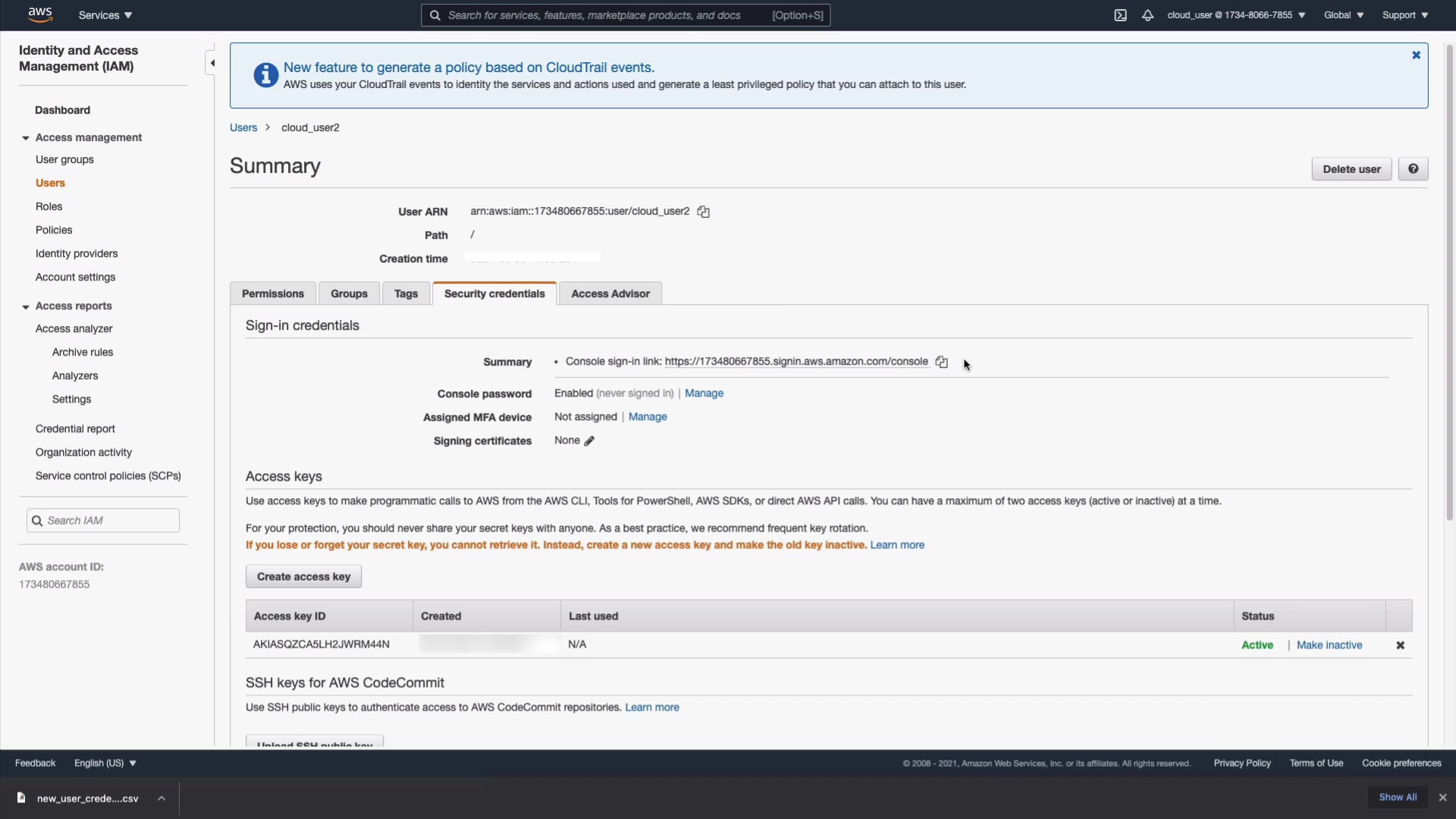This screenshot has height=819, width=1456.
Task: Collapse the Access management section
Action: point(26,138)
